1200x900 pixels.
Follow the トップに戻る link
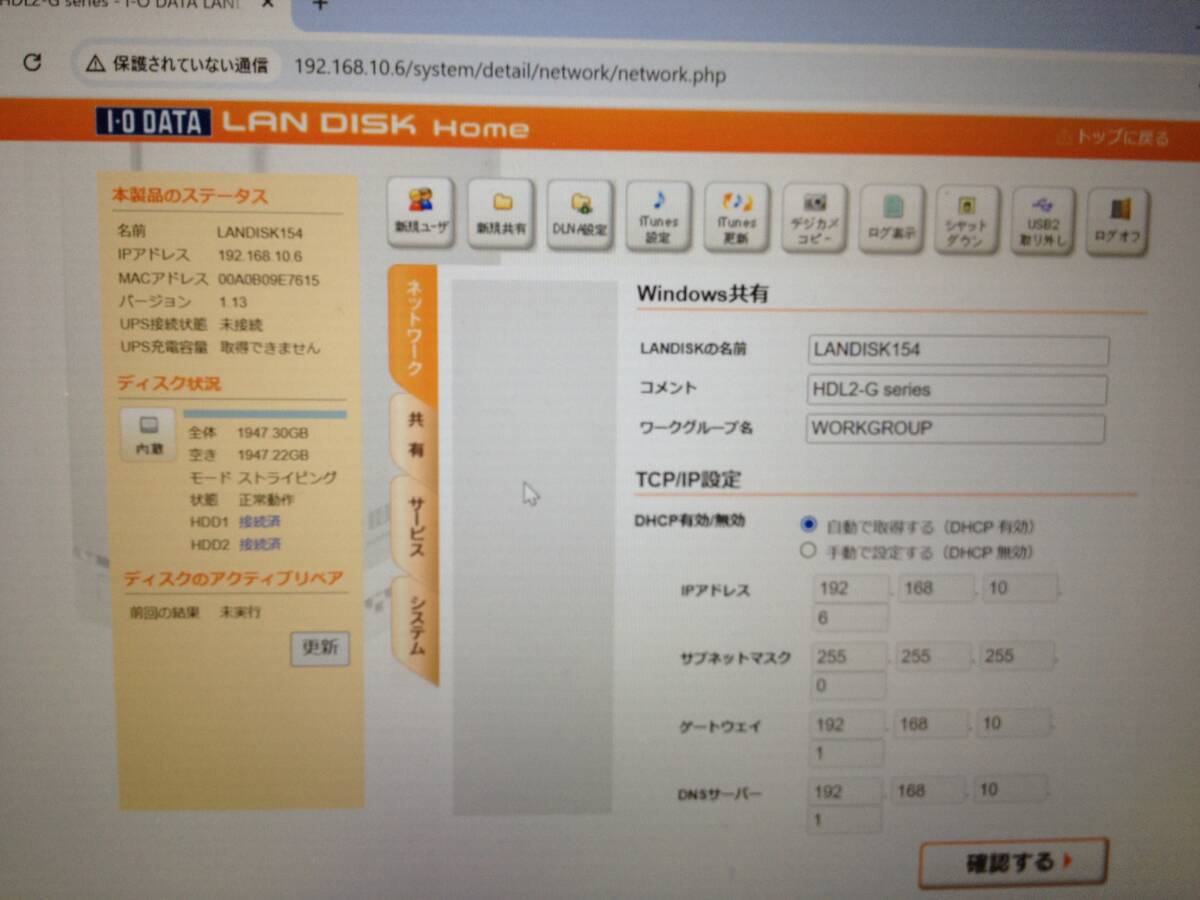[1113, 138]
